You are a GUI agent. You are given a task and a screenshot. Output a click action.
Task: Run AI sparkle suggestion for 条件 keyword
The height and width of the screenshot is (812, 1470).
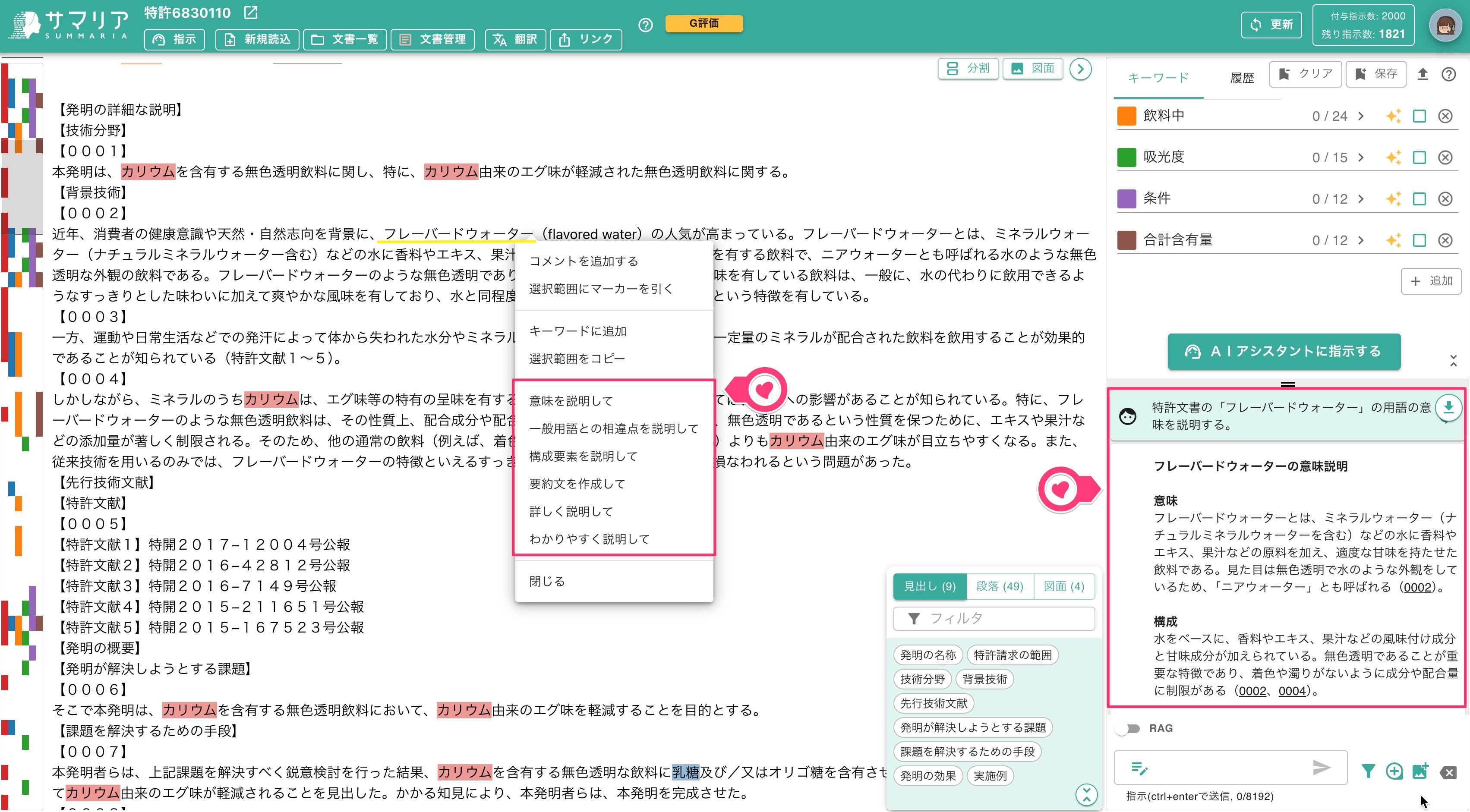click(1393, 199)
